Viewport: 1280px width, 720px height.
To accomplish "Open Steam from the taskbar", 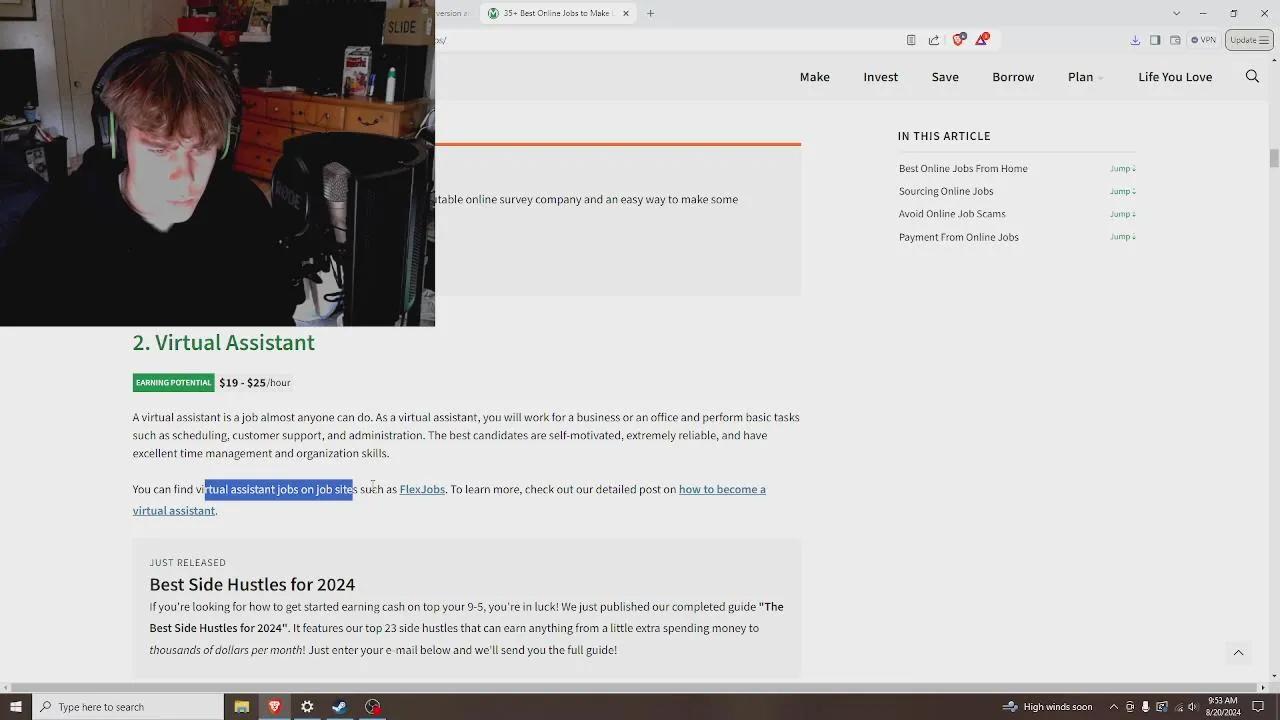I will (x=339, y=707).
